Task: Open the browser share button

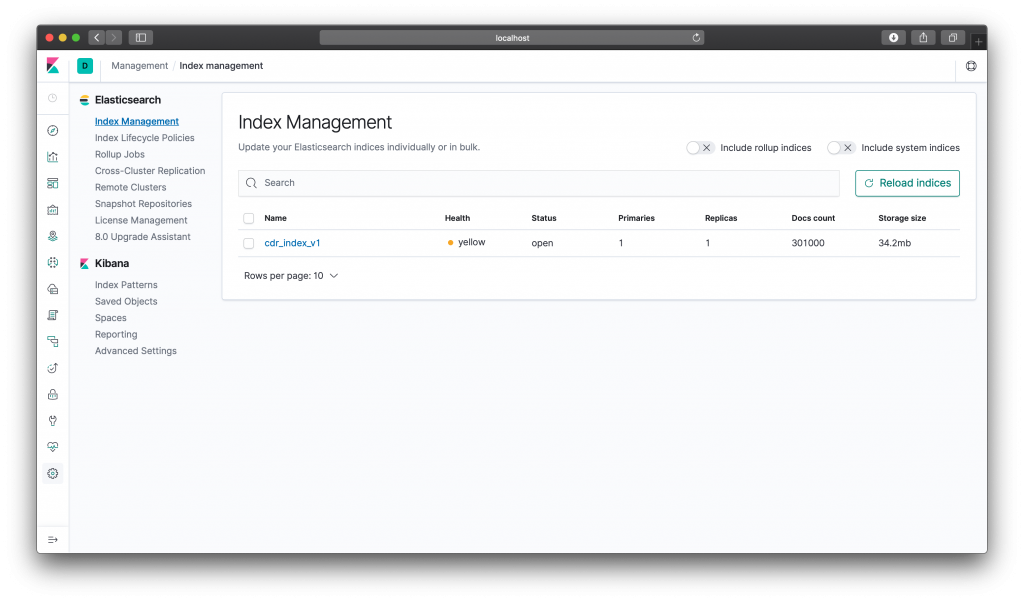Action: tap(923, 38)
